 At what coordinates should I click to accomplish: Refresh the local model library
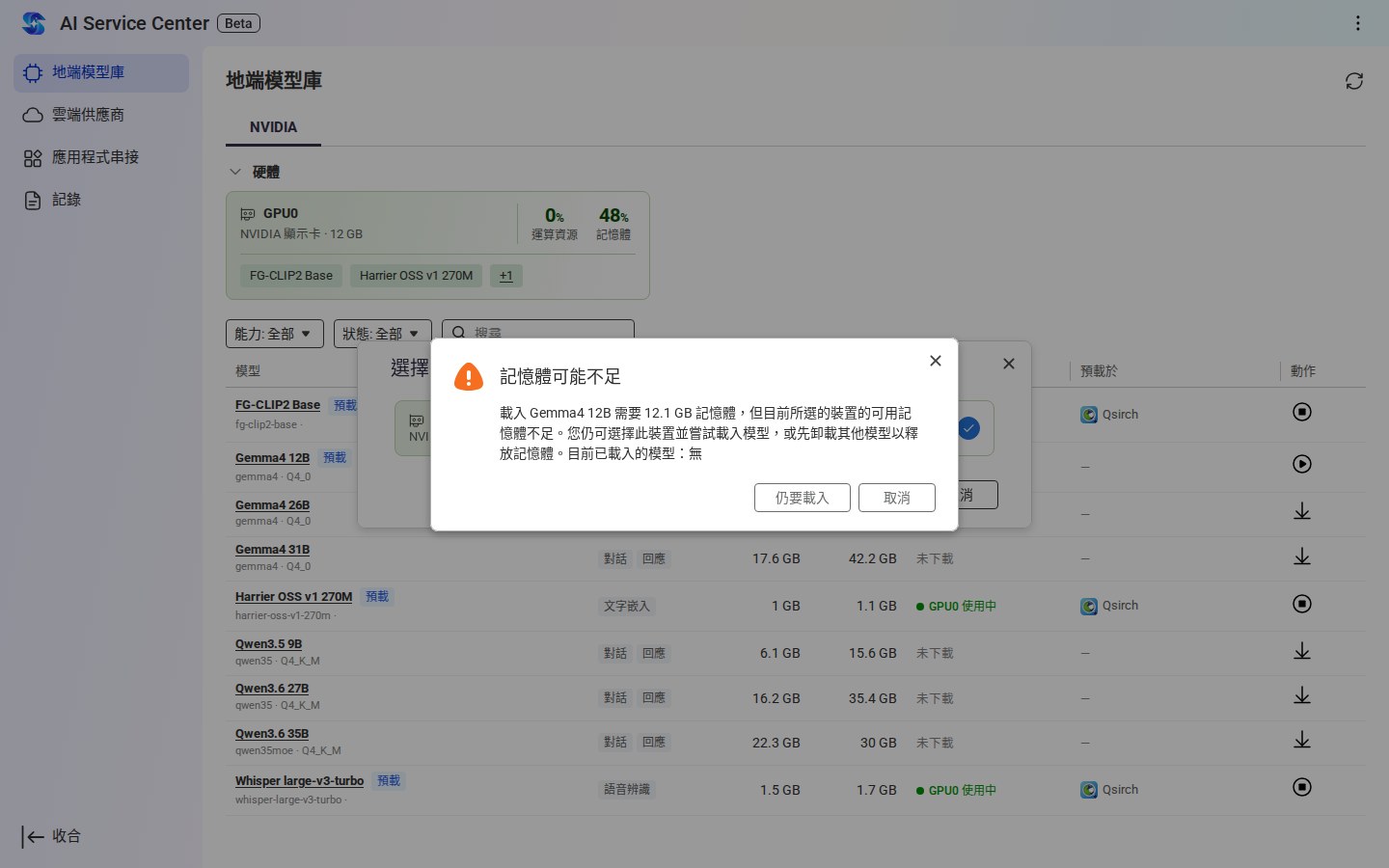(x=1354, y=81)
